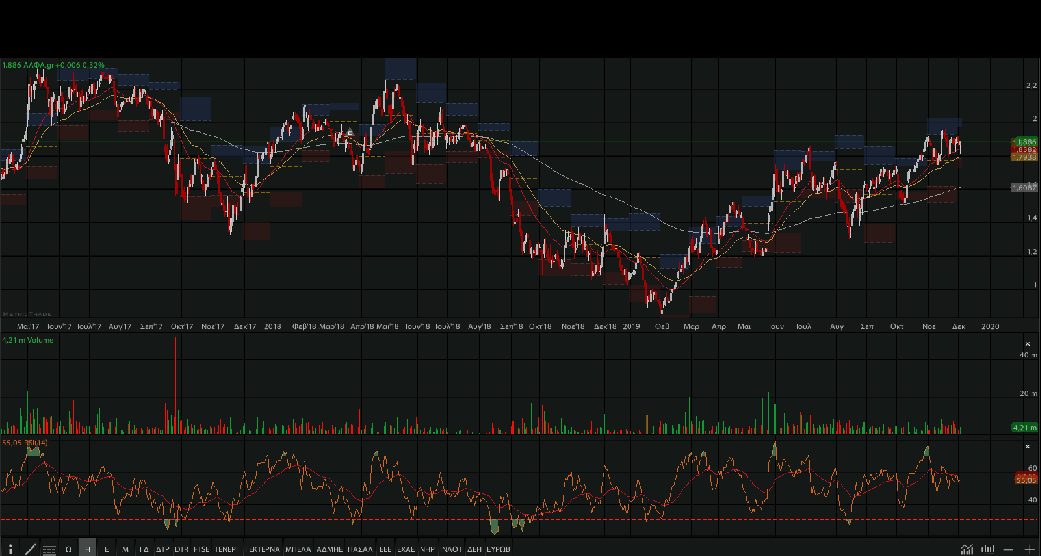The height and width of the screenshot is (556, 1041).
Task: Open the indicators chart icon
Action: pyautogui.click(x=966, y=549)
